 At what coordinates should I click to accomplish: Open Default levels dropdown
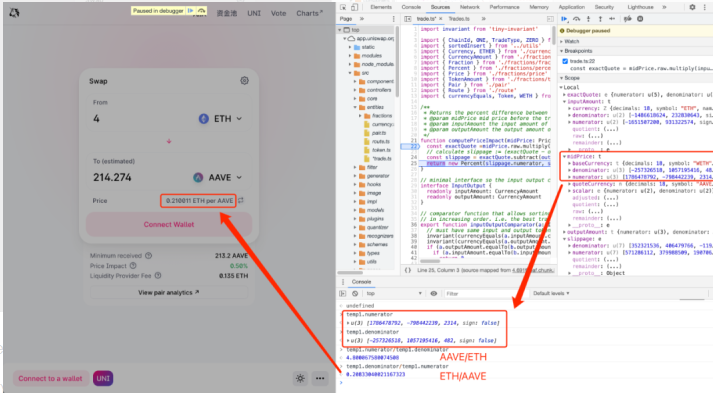pos(551,293)
